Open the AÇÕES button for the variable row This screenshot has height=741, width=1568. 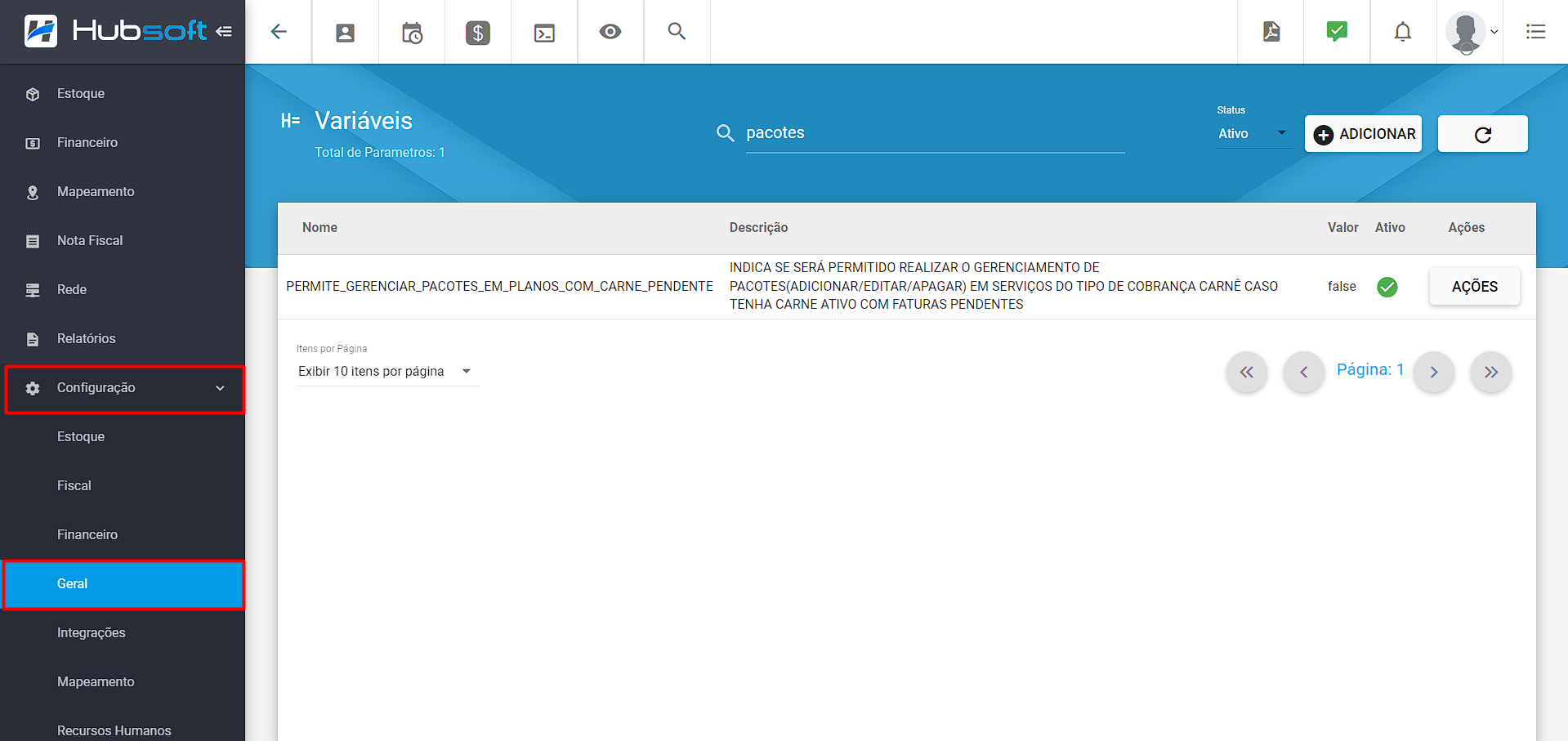[x=1474, y=287]
